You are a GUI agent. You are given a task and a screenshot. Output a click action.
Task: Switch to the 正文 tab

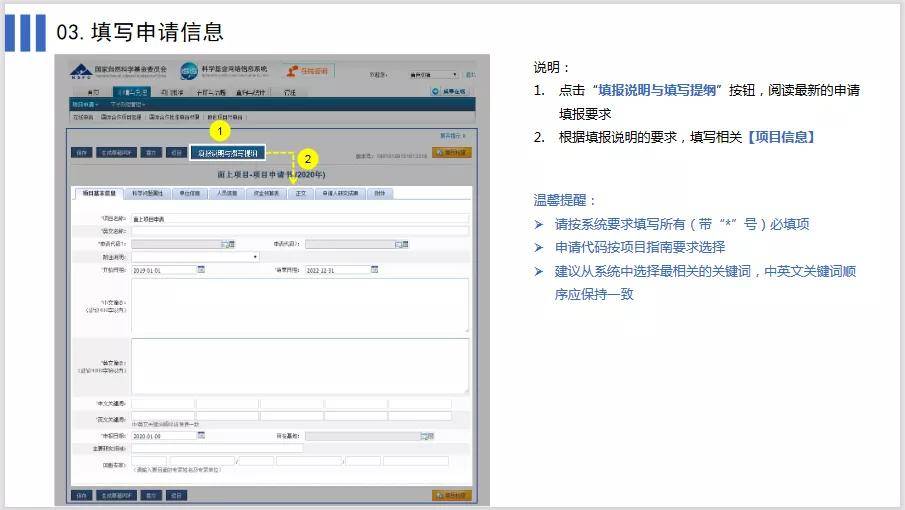(x=299, y=193)
